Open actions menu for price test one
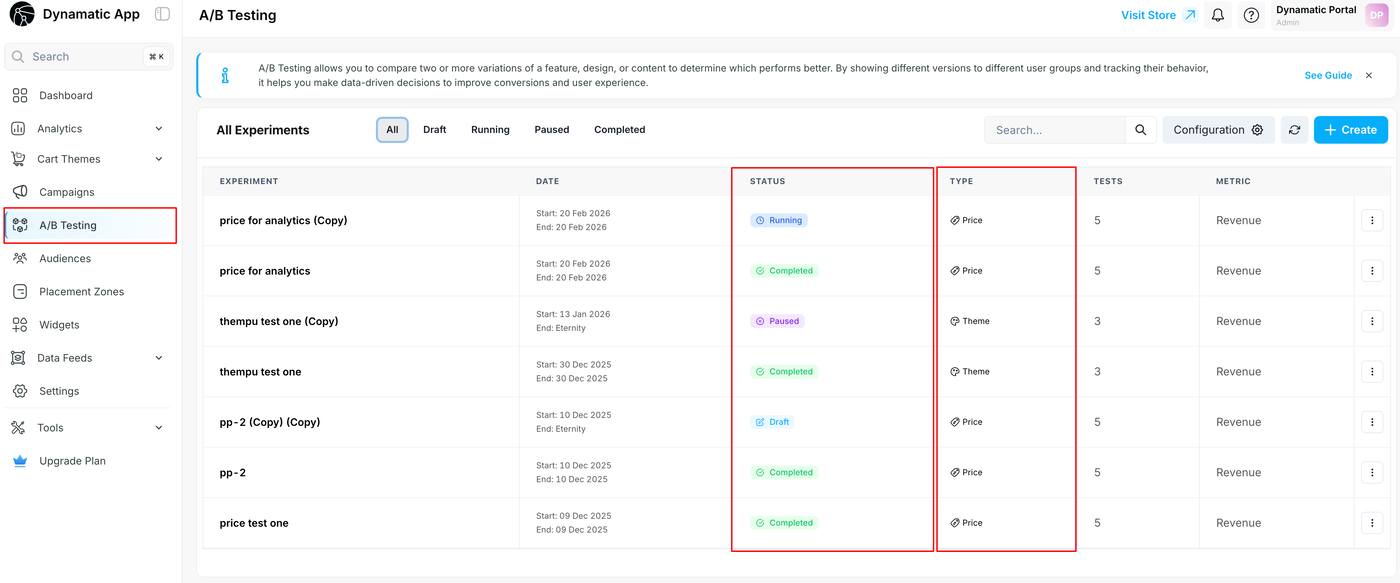Screen dimensions: 1400x583 (1372, 523)
